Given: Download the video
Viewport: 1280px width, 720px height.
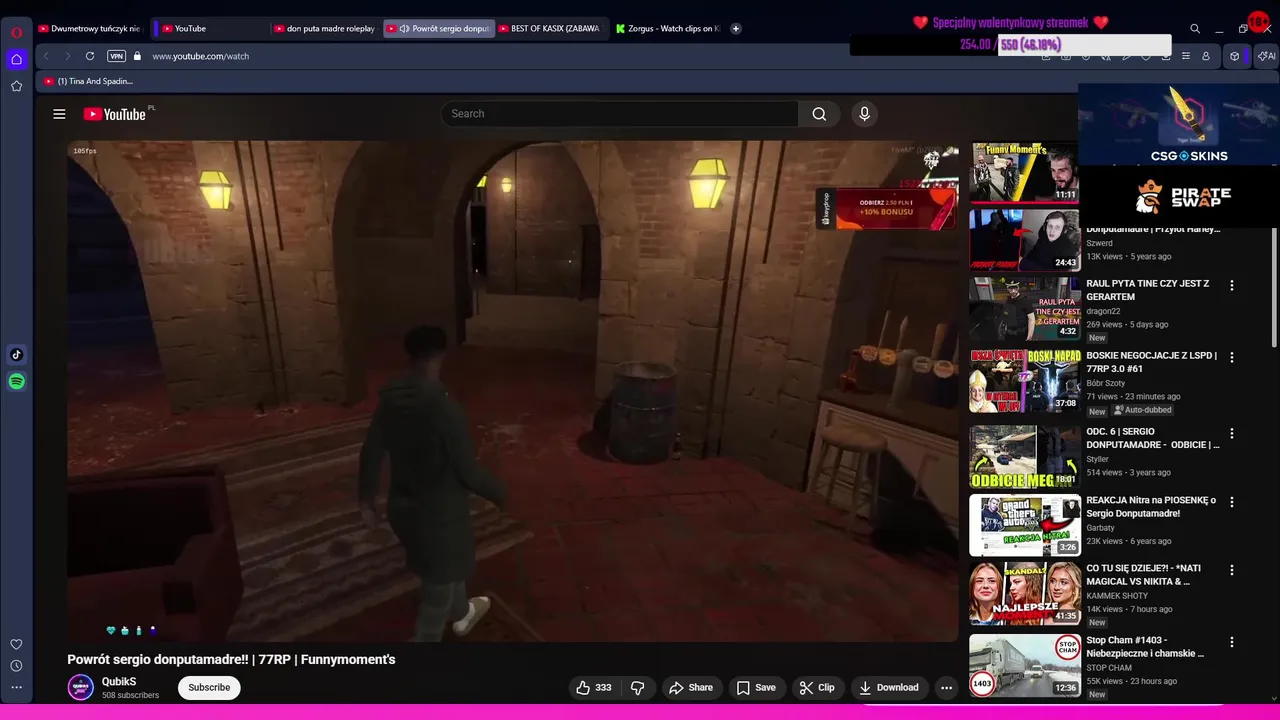Looking at the screenshot, I should click(x=889, y=687).
